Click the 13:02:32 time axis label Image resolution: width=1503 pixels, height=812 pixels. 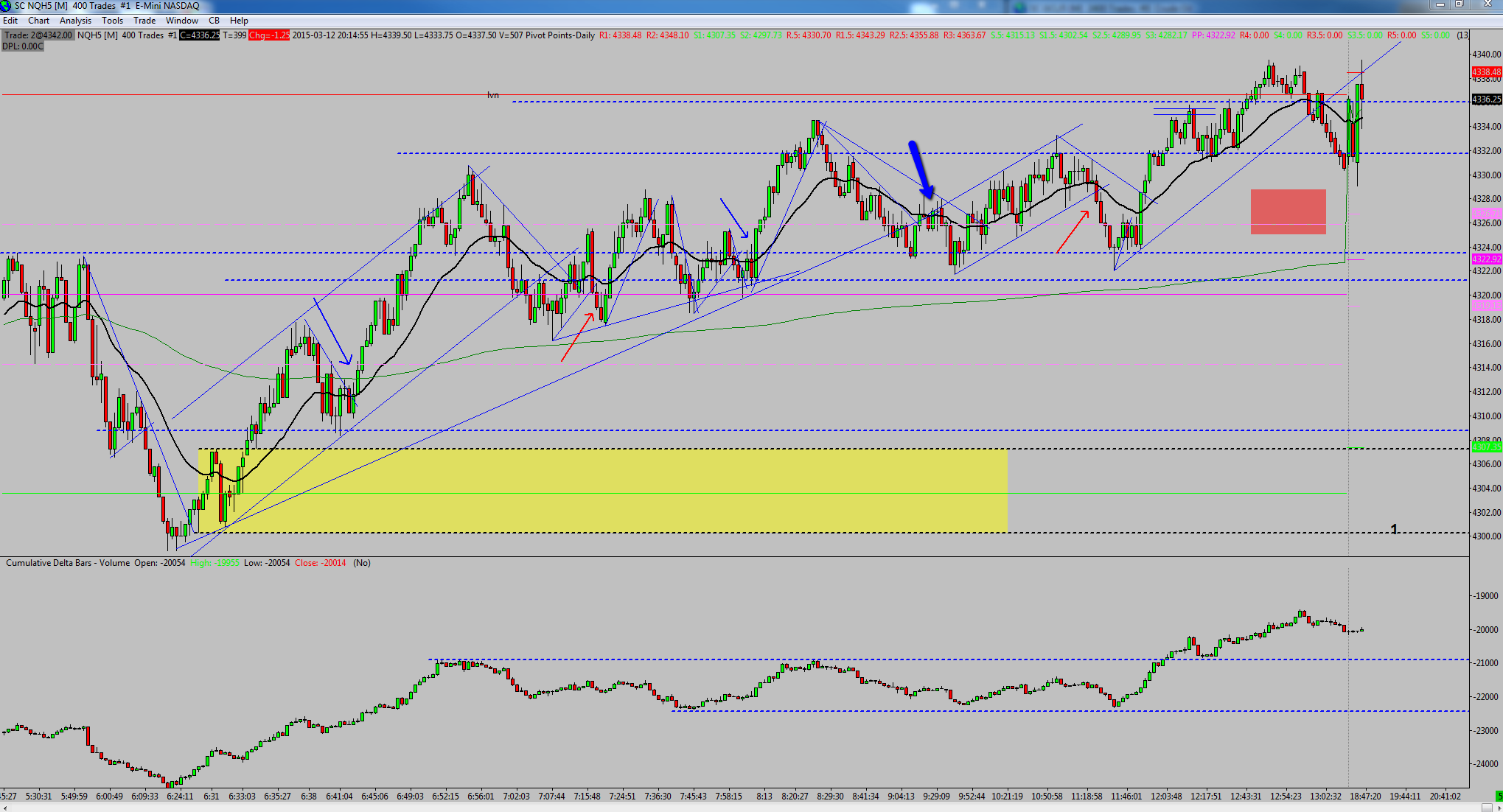[1325, 797]
